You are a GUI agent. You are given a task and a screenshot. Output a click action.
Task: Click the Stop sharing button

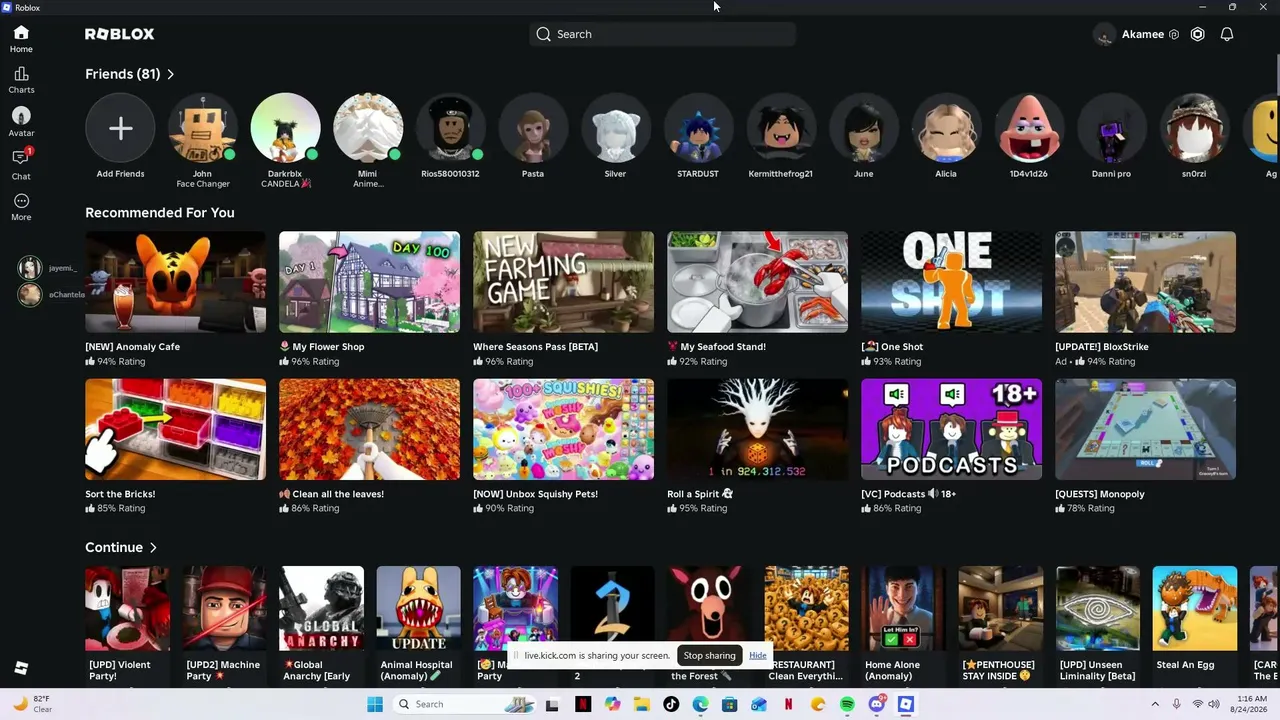pyautogui.click(x=709, y=655)
